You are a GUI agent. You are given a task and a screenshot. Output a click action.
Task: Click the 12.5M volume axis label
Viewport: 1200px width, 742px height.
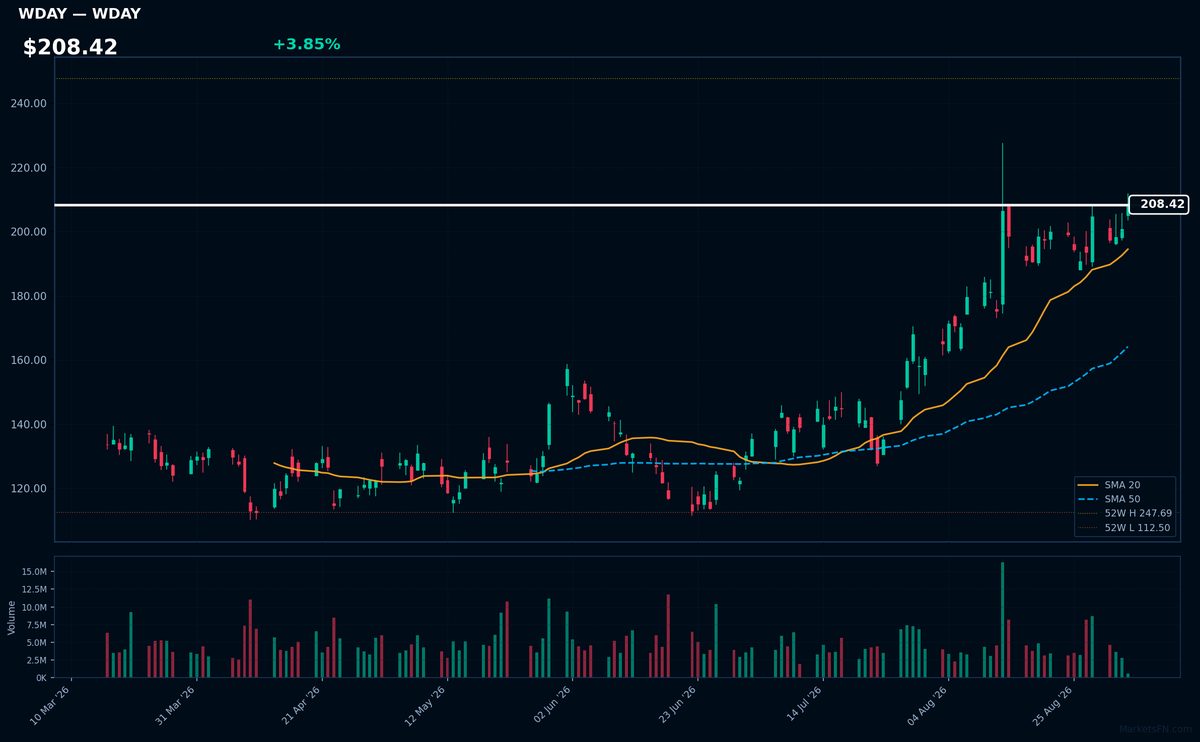click(34, 590)
